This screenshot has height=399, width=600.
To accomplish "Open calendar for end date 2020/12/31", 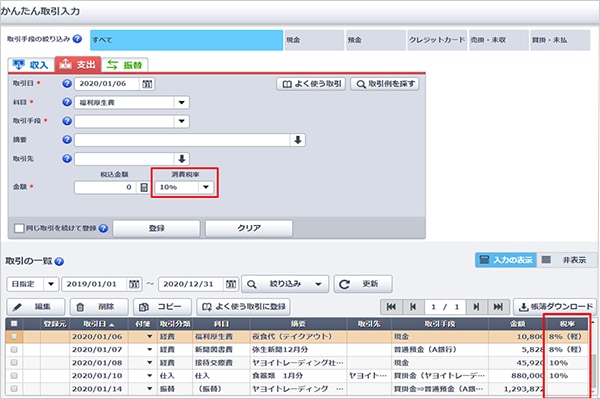I will tap(231, 284).
